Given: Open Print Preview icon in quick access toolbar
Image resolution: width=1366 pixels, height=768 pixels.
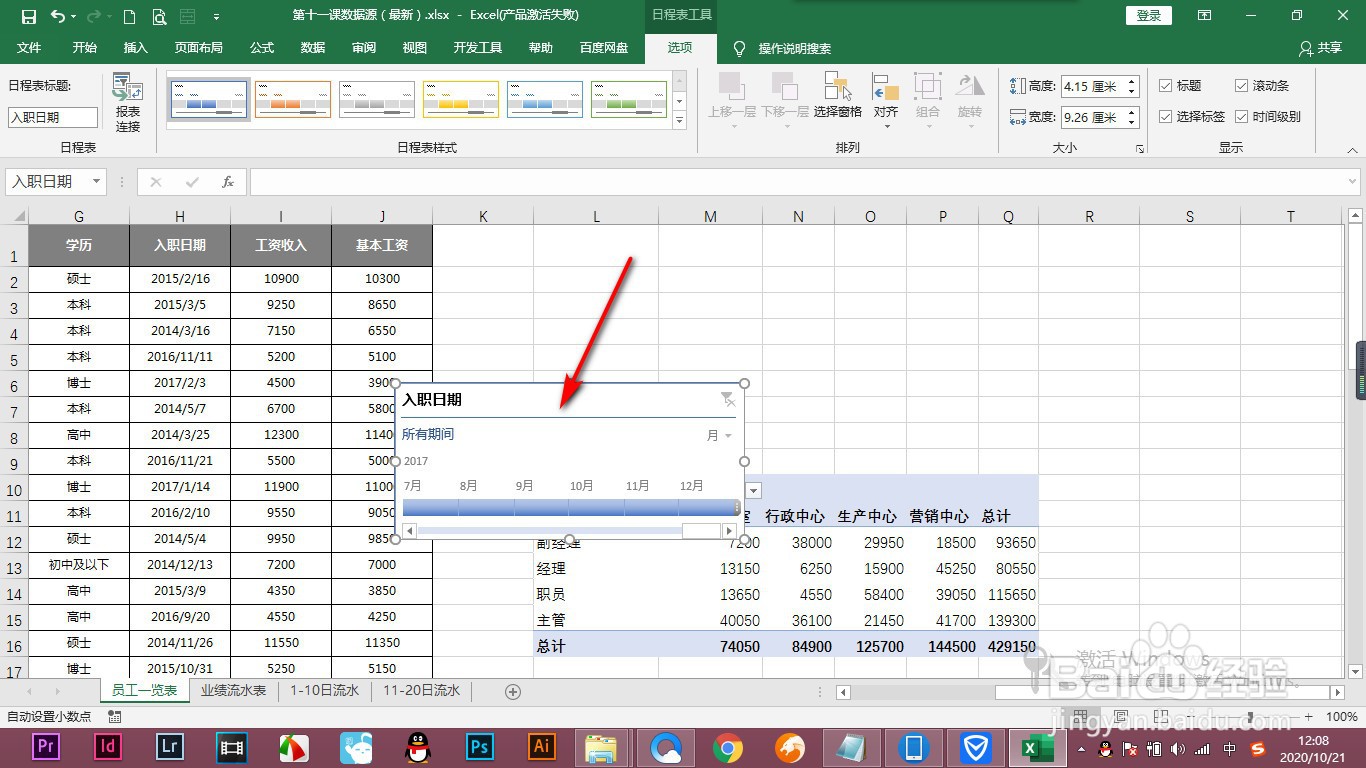Looking at the screenshot, I should (x=159, y=16).
